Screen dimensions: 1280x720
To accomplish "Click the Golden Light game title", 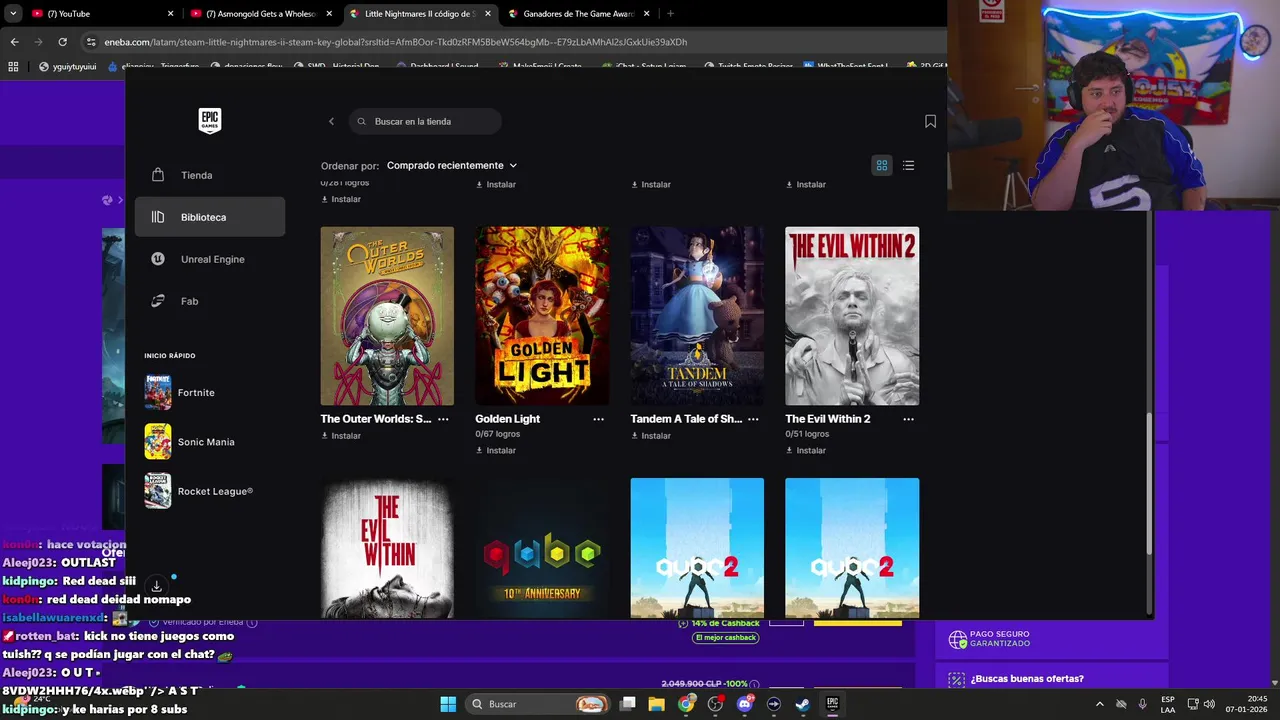I will pyautogui.click(x=507, y=419).
